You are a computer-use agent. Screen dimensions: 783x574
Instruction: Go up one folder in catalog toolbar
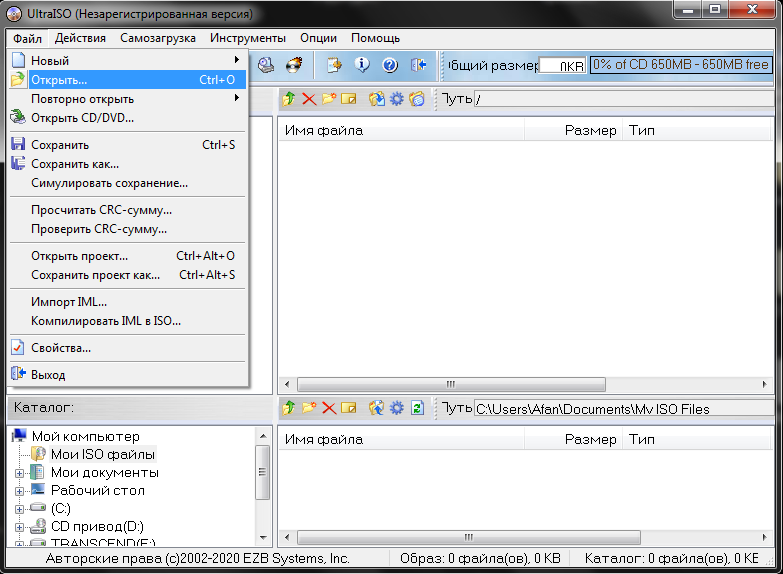[289, 408]
